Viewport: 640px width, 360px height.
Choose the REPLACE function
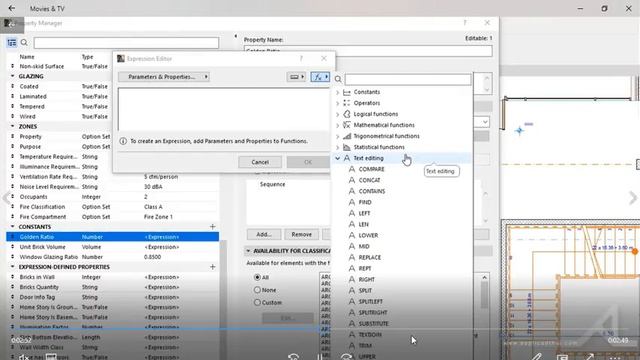coord(370,258)
